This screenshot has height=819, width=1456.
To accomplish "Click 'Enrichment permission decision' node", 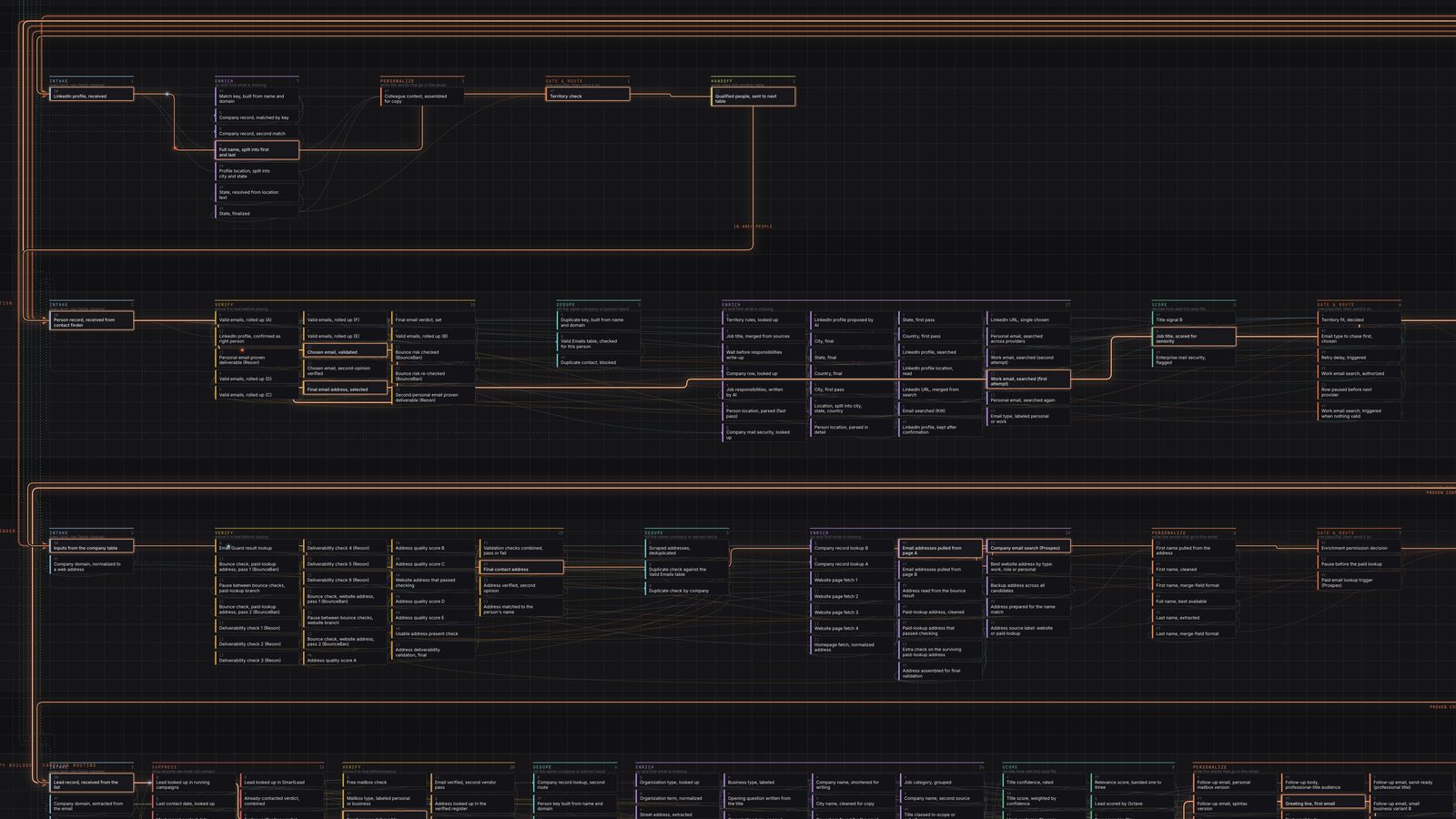I will point(1360,547).
